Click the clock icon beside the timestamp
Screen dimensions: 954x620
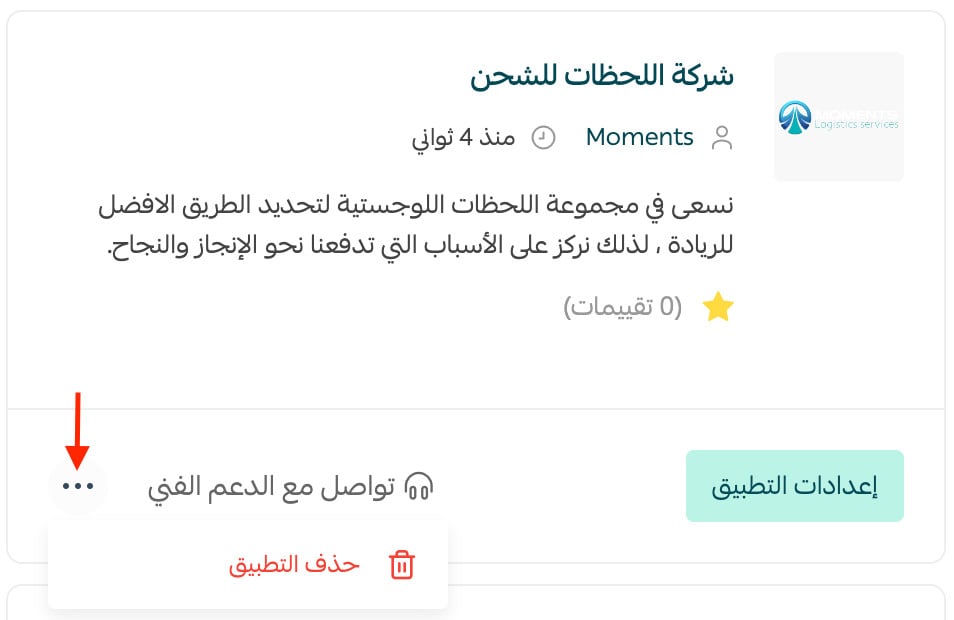543,138
